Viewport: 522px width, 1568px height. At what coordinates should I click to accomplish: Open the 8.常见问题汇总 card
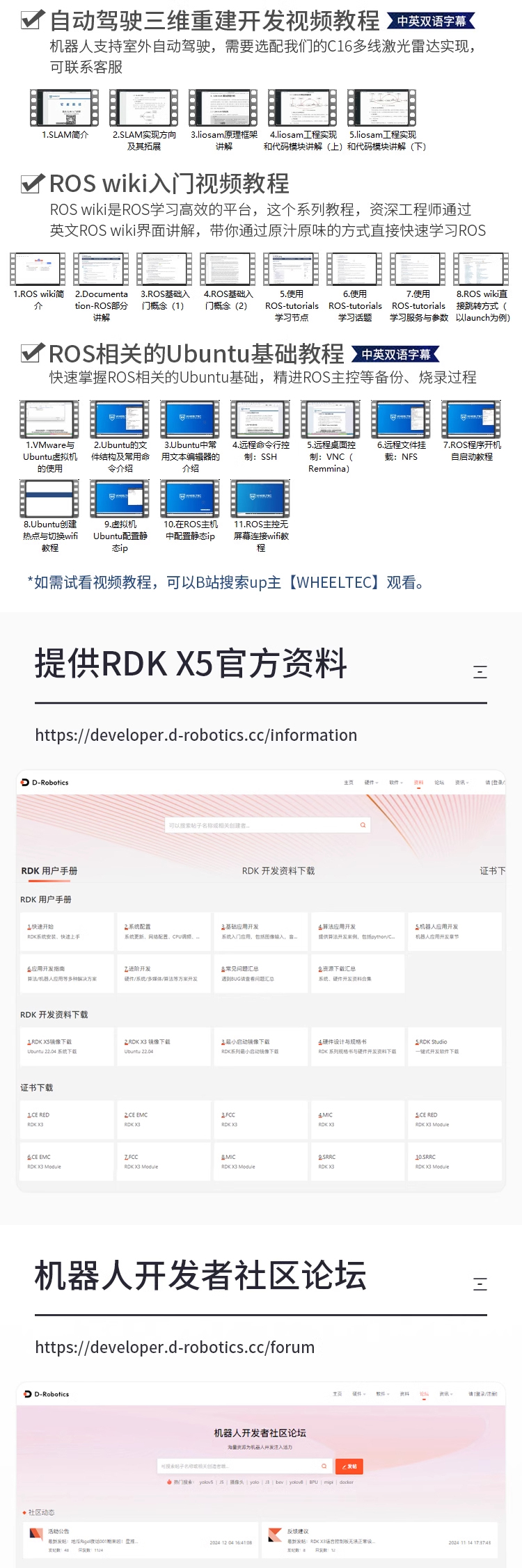(x=260, y=973)
